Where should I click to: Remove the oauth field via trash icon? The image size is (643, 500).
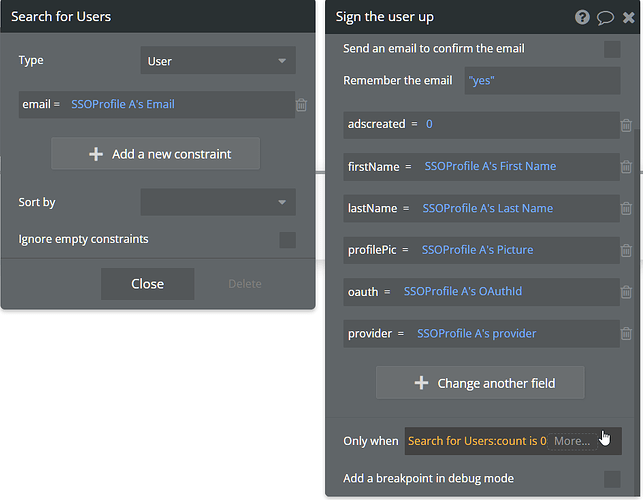coord(626,292)
